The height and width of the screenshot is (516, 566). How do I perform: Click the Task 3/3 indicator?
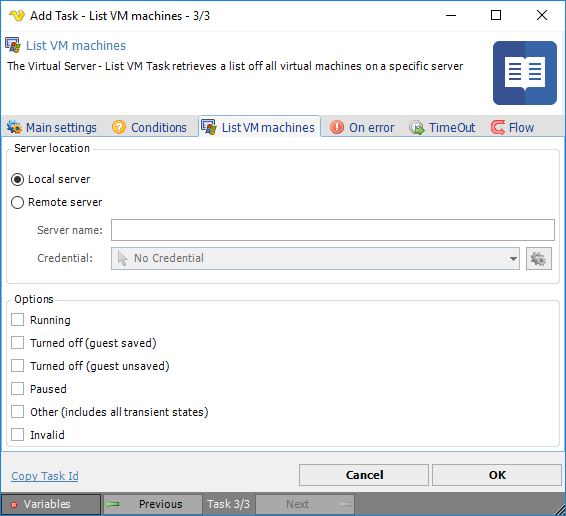click(x=228, y=504)
